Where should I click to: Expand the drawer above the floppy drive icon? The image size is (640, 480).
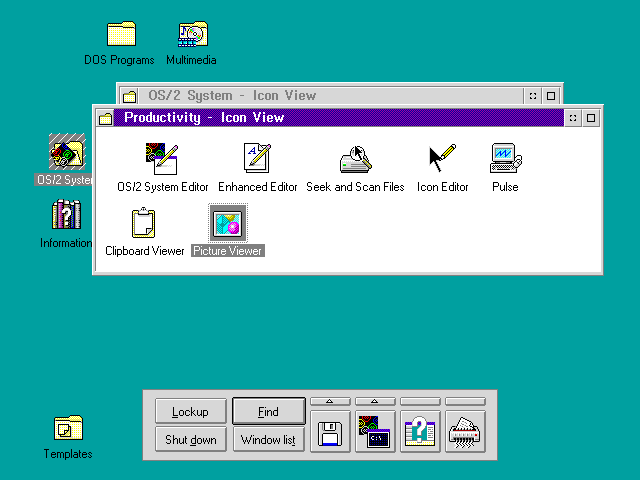(x=330, y=401)
